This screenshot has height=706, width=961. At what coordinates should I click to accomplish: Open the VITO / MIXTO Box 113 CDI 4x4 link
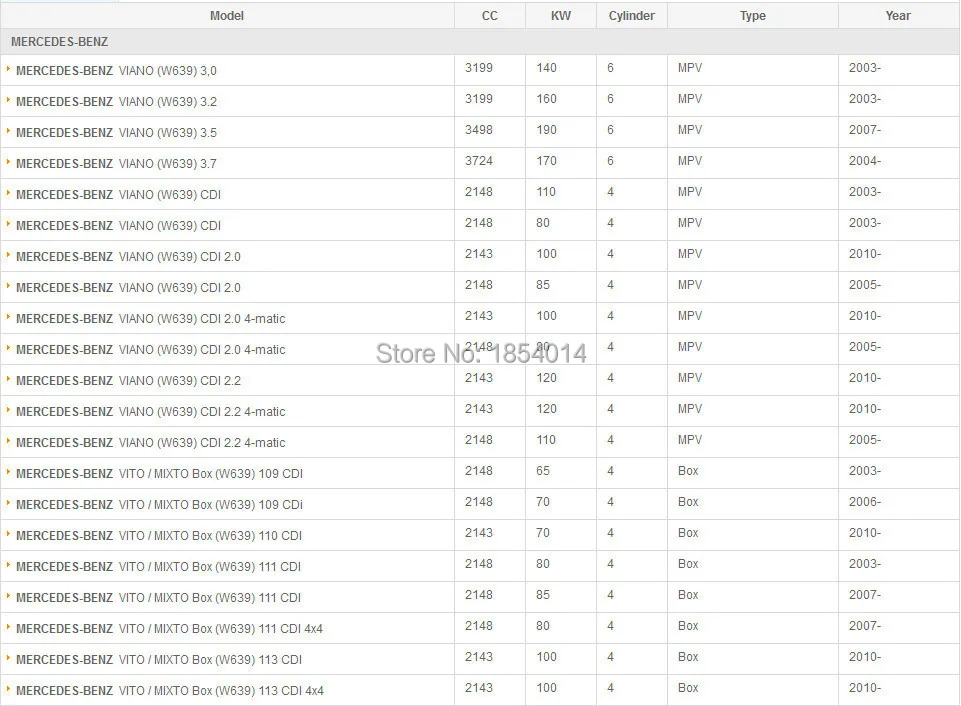click(x=170, y=691)
